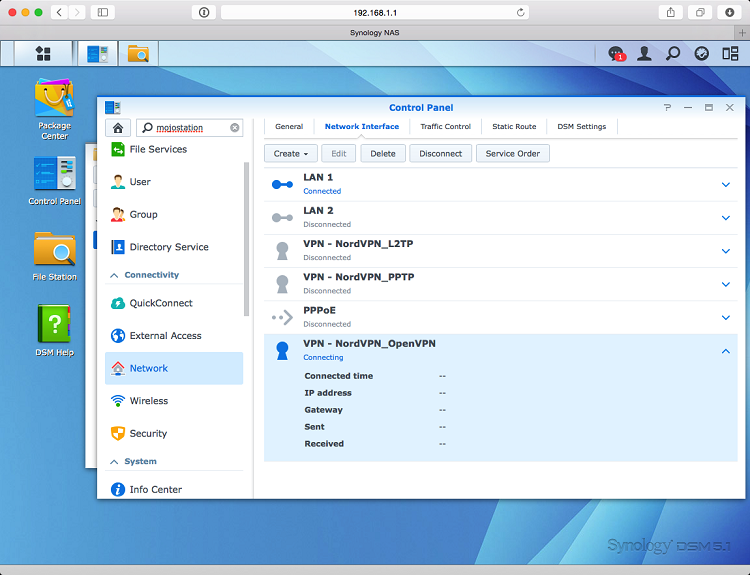The image size is (750, 575).
Task: Click the Disconnect button
Action: point(440,153)
